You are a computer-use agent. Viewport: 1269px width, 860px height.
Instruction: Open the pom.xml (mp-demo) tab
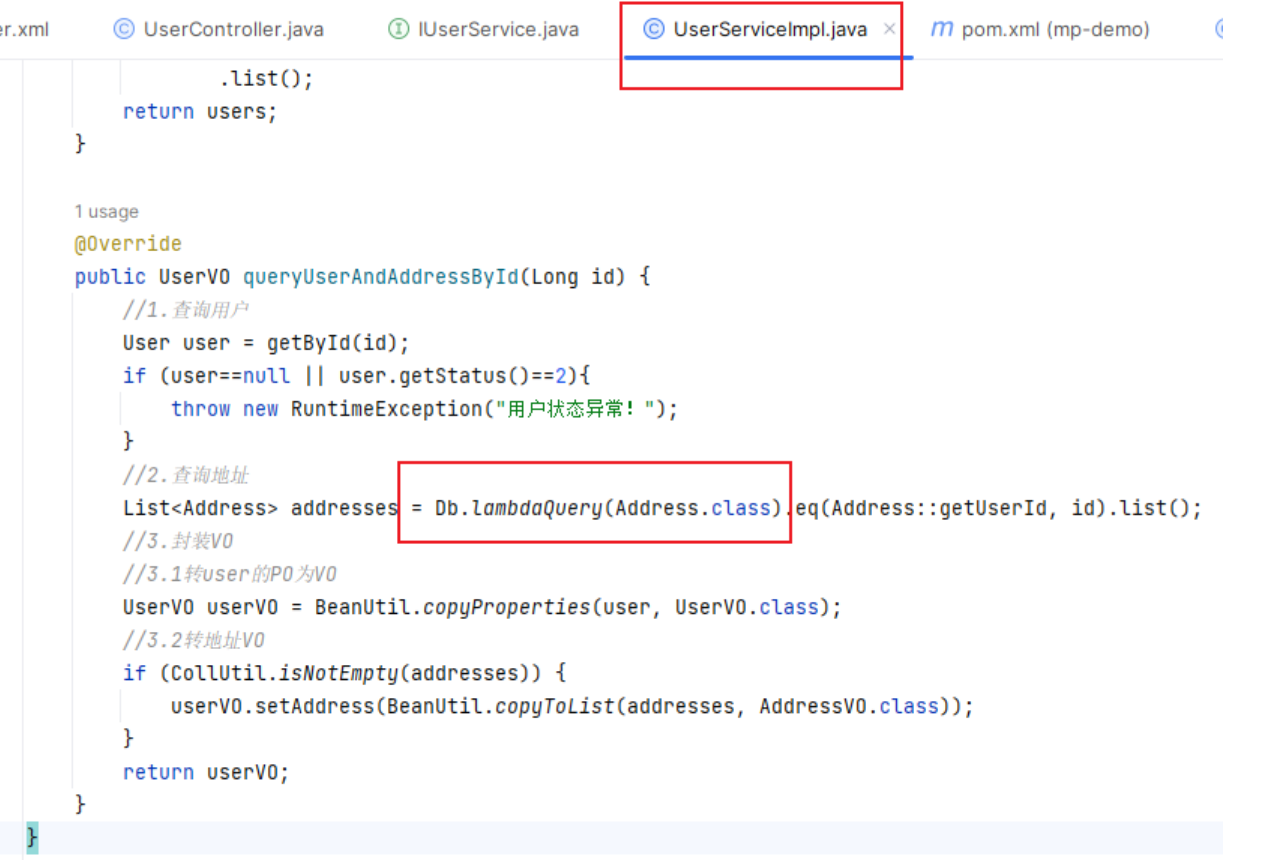1055,29
